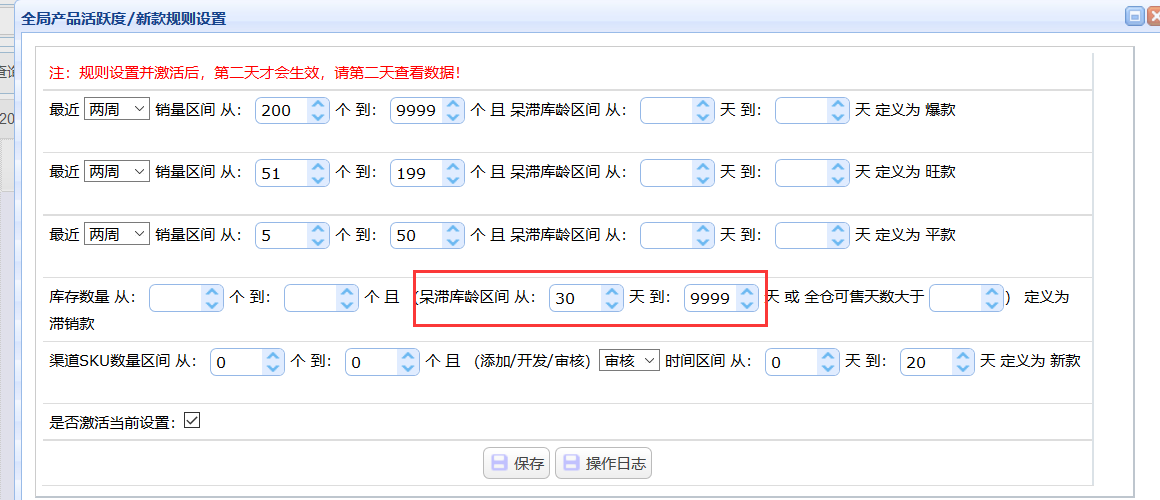Increase the 全仓可售天数大于 value

point(993,291)
